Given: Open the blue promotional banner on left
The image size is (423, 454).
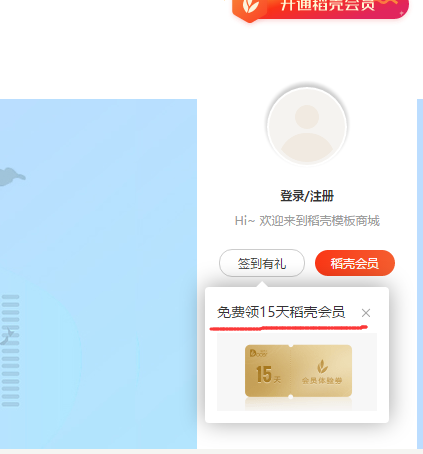Looking at the screenshot, I should click(x=98, y=274).
